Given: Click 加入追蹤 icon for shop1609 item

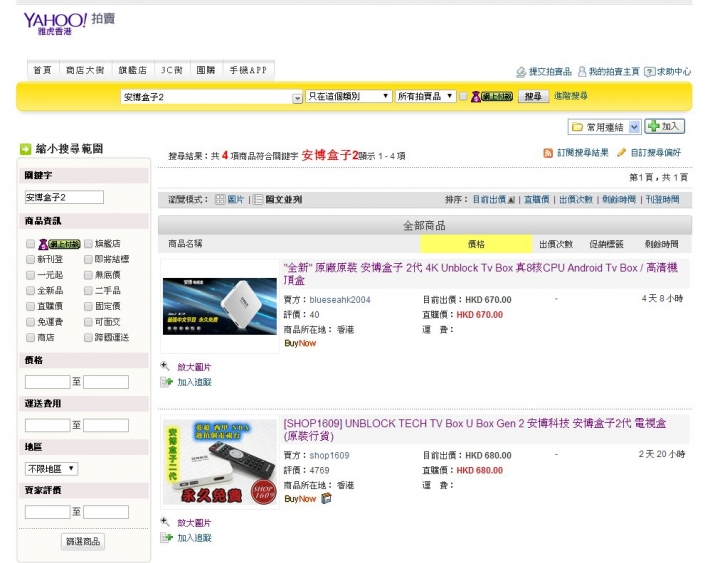Looking at the screenshot, I should 166,537.
